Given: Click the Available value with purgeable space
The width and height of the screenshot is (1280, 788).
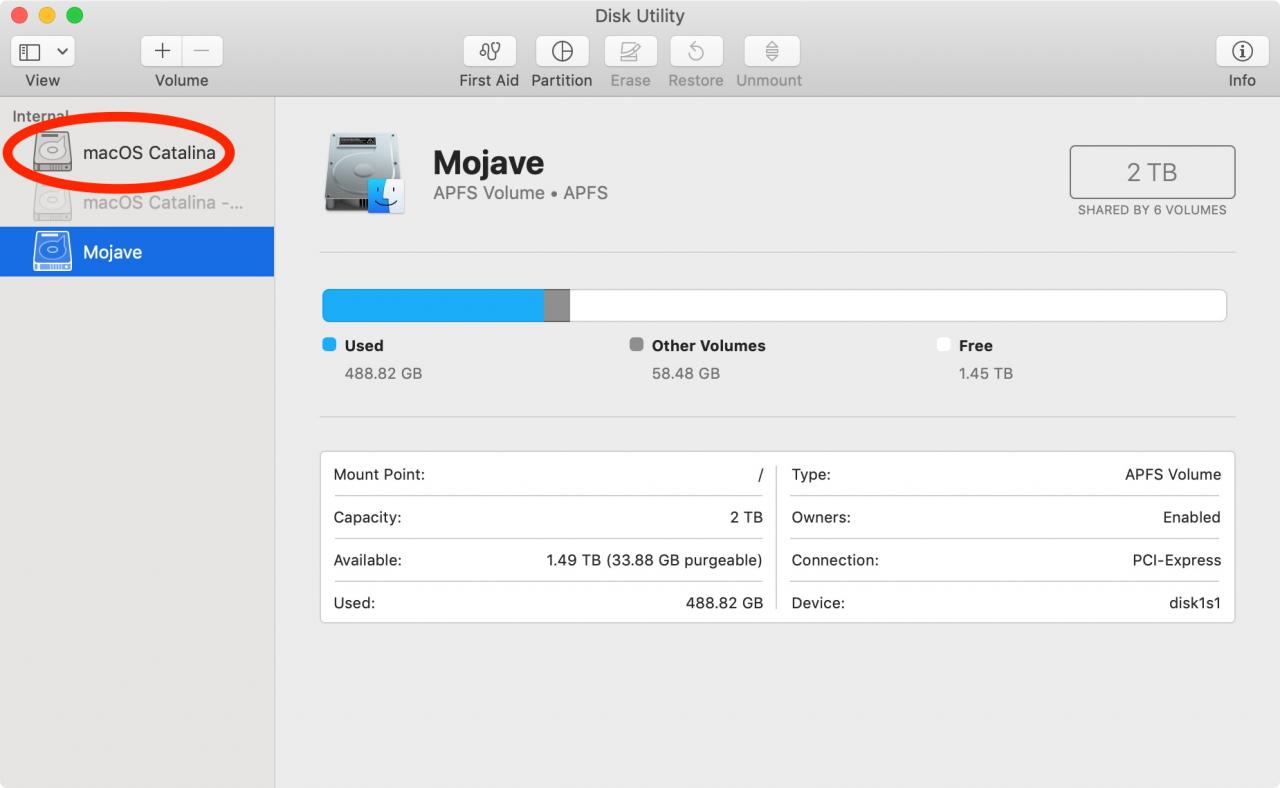Looking at the screenshot, I should (654, 560).
